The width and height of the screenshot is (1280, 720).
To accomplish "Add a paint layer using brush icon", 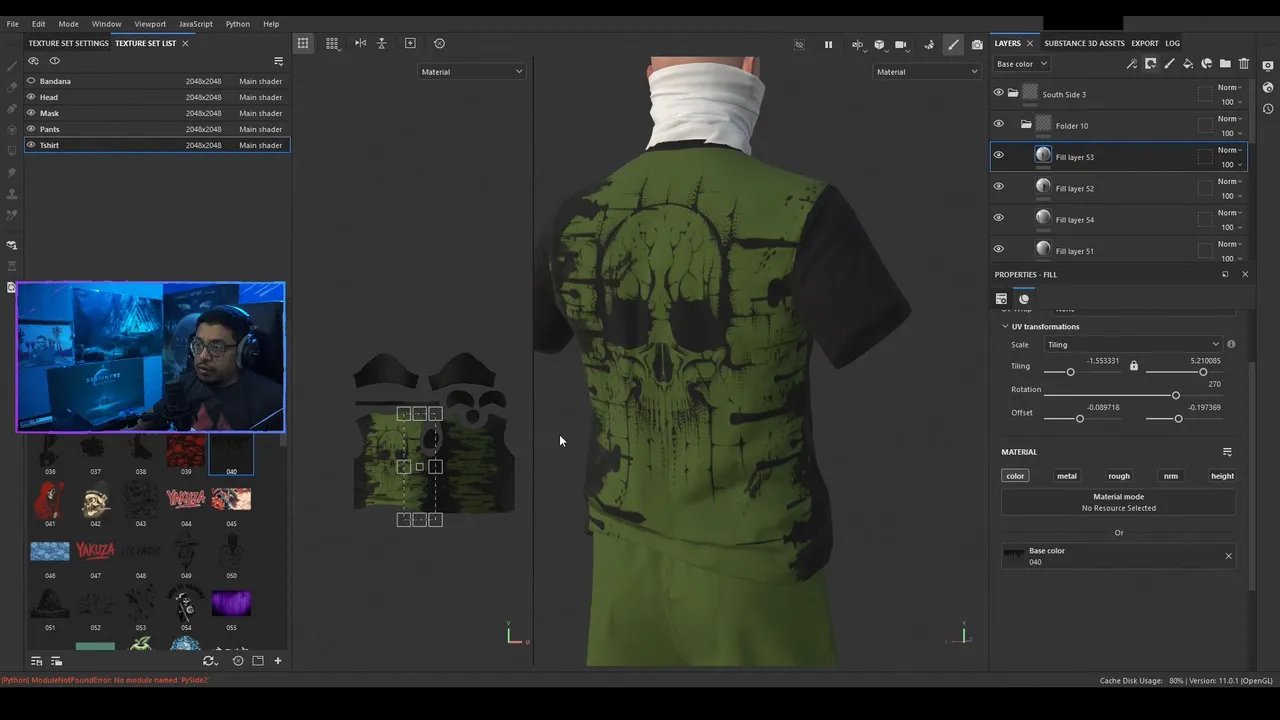I will (x=1169, y=64).
